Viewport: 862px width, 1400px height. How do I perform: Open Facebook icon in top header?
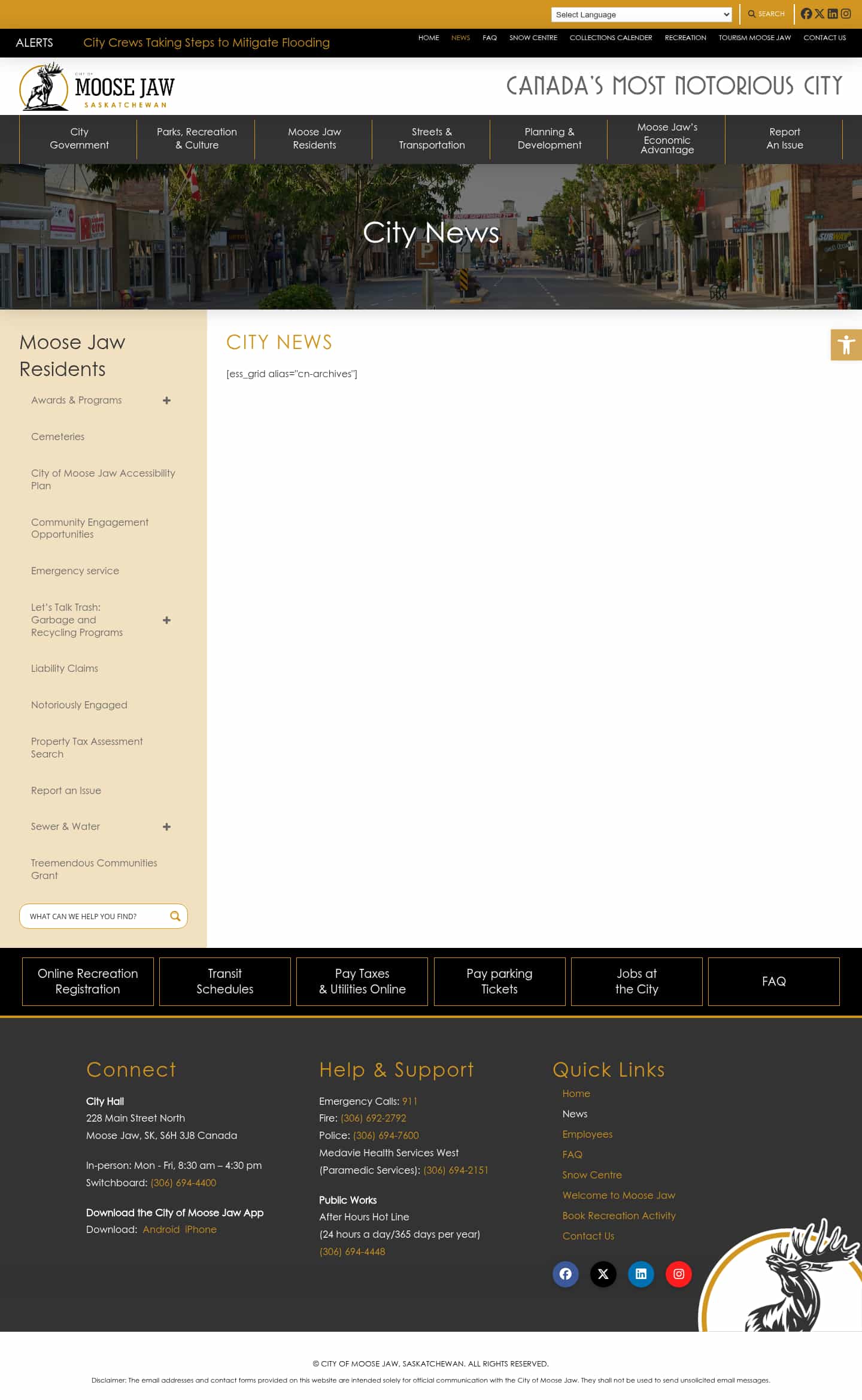pos(806,14)
